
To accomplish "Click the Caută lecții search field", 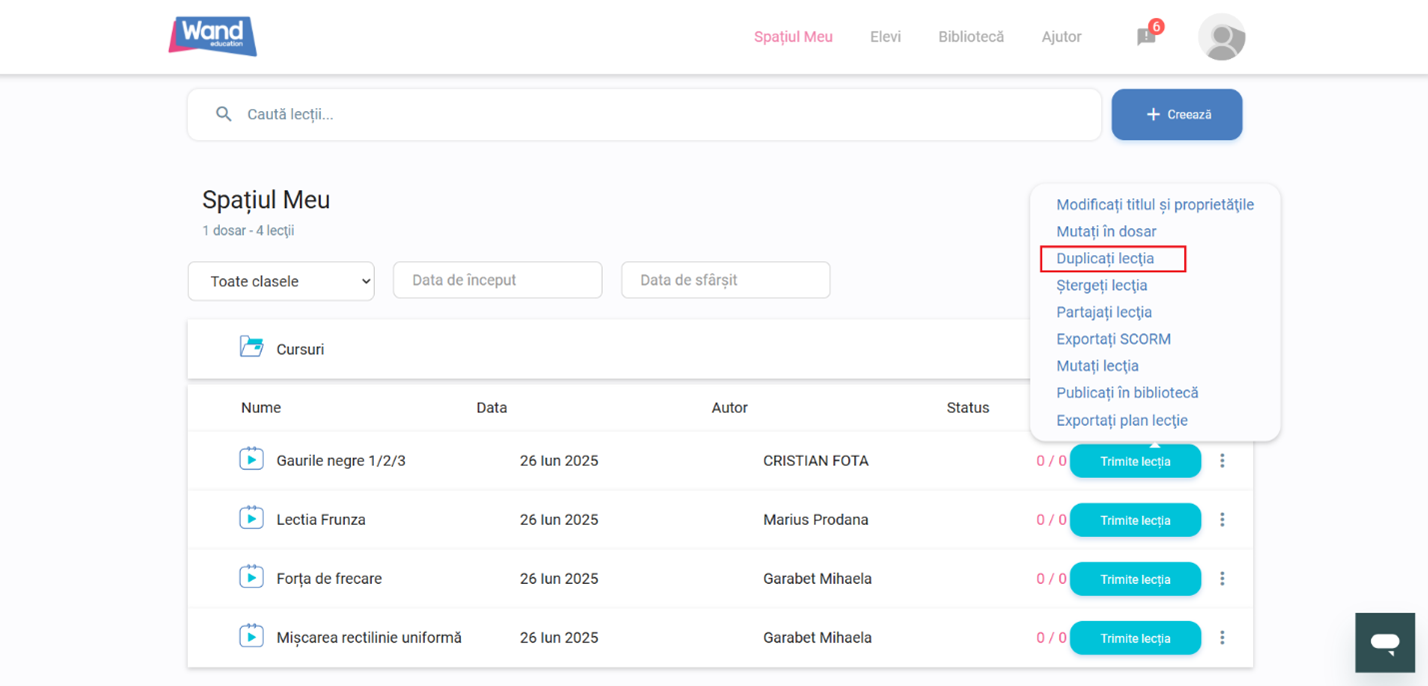I will (644, 115).
